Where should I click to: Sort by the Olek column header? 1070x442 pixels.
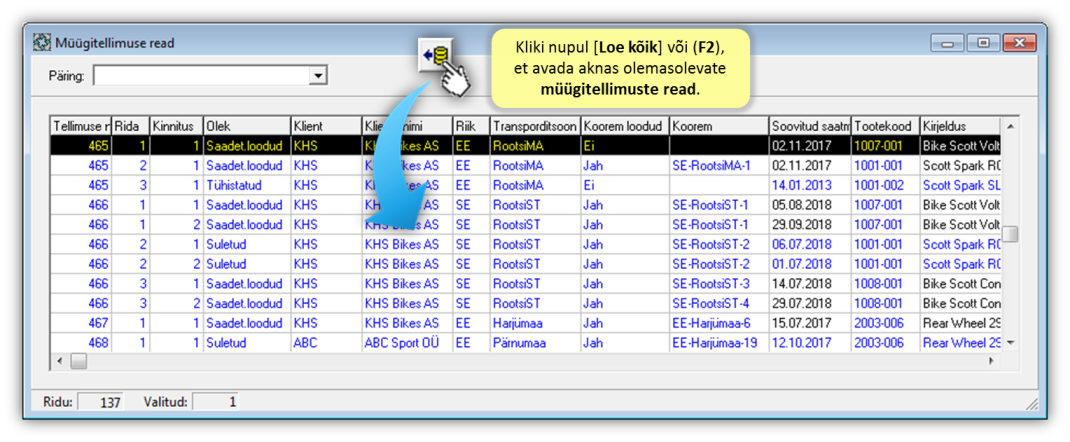click(x=245, y=127)
